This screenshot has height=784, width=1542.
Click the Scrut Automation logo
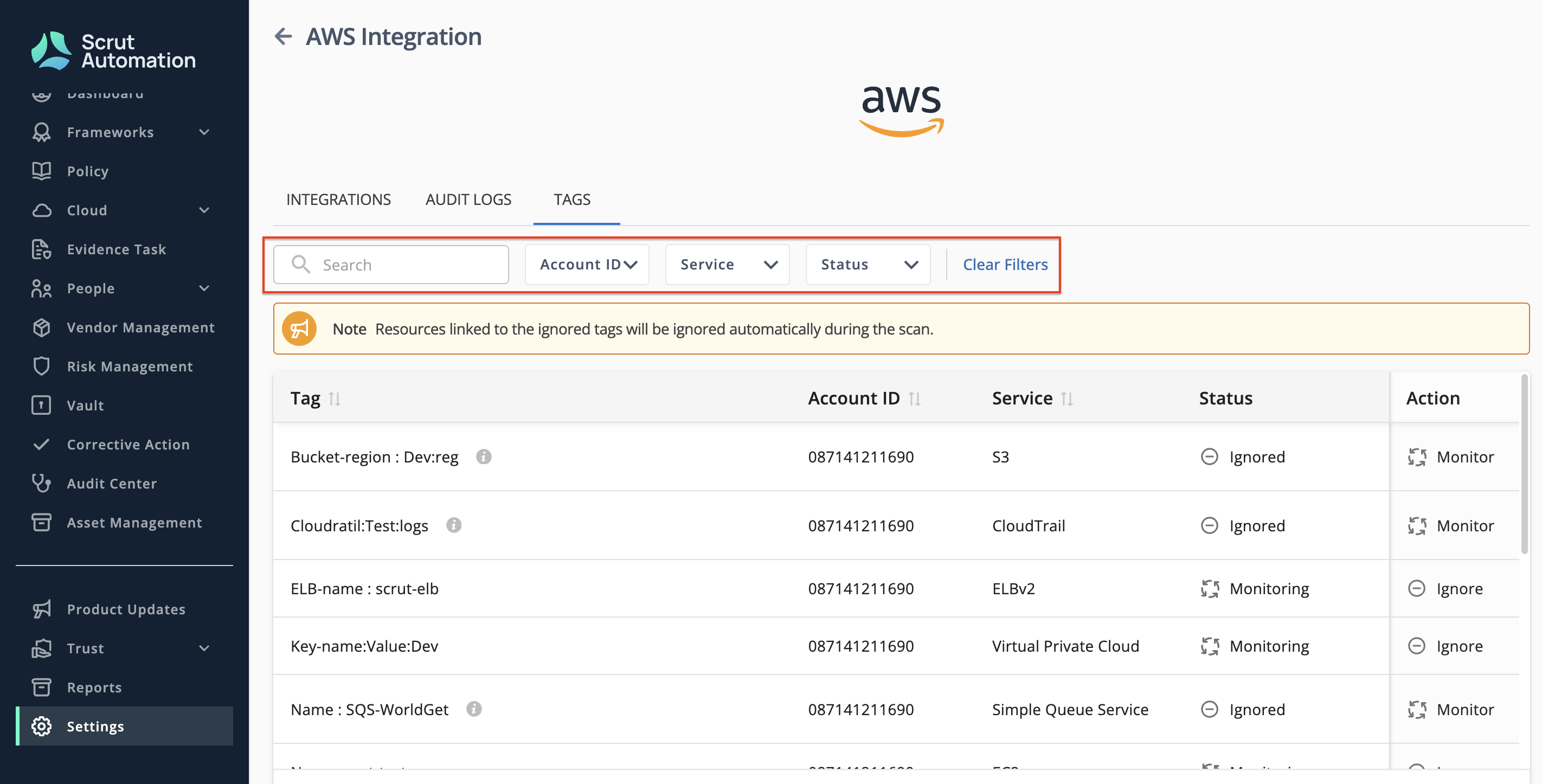click(x=114, y=51)
